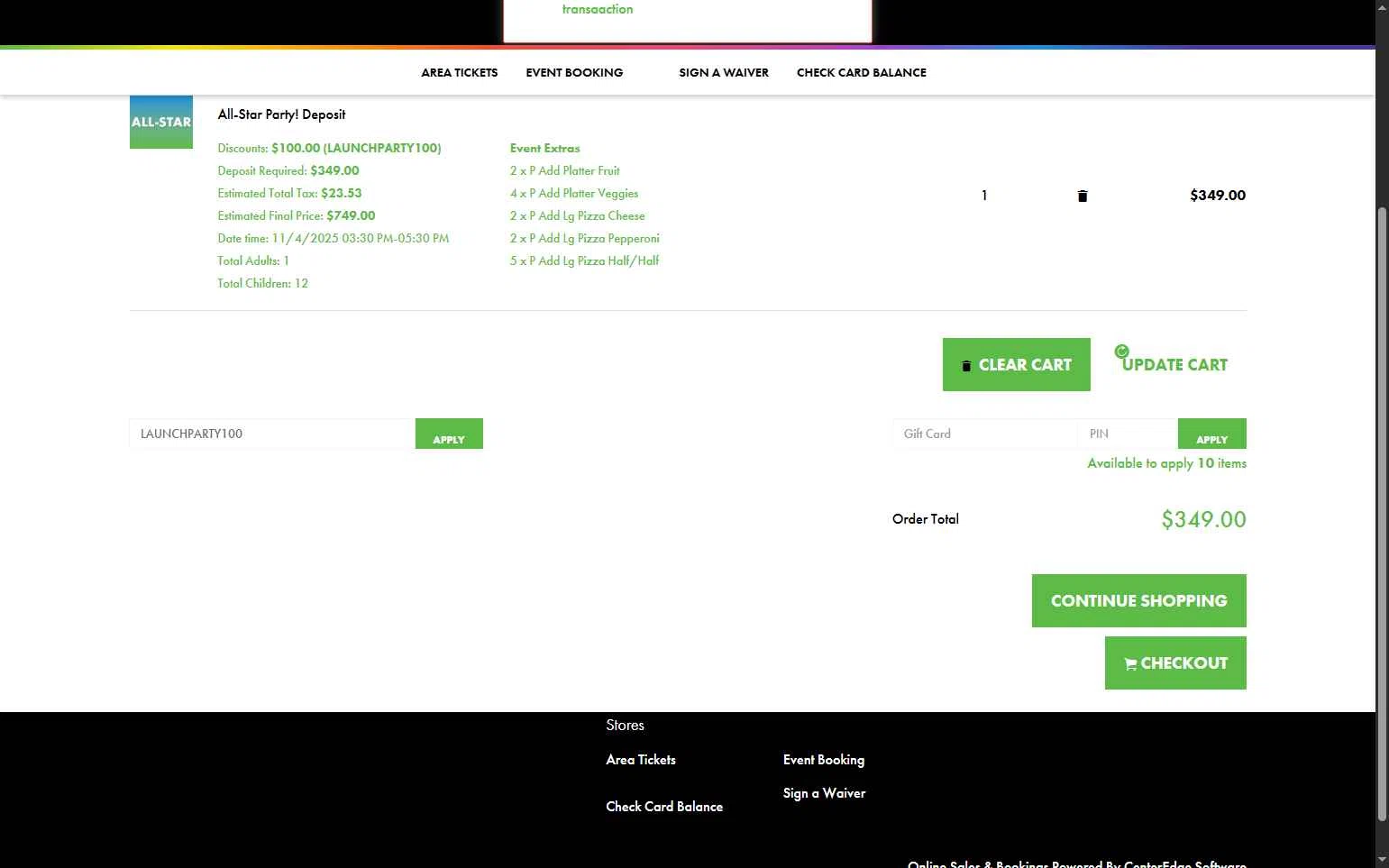
Task: Click the cart quantity value 1
Action: click(x=984, y=196)
